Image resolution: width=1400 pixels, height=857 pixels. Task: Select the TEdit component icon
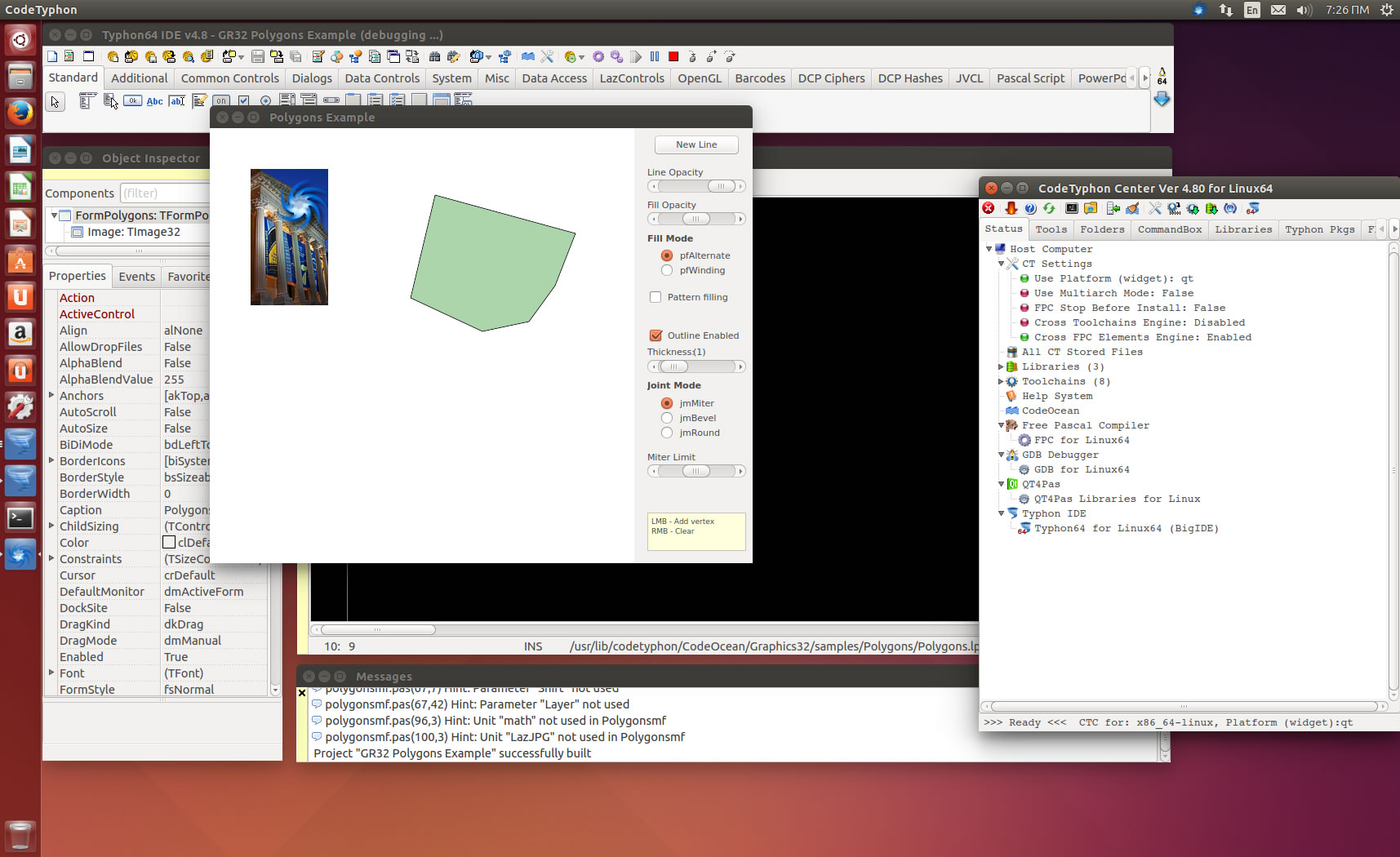point(177,101)
